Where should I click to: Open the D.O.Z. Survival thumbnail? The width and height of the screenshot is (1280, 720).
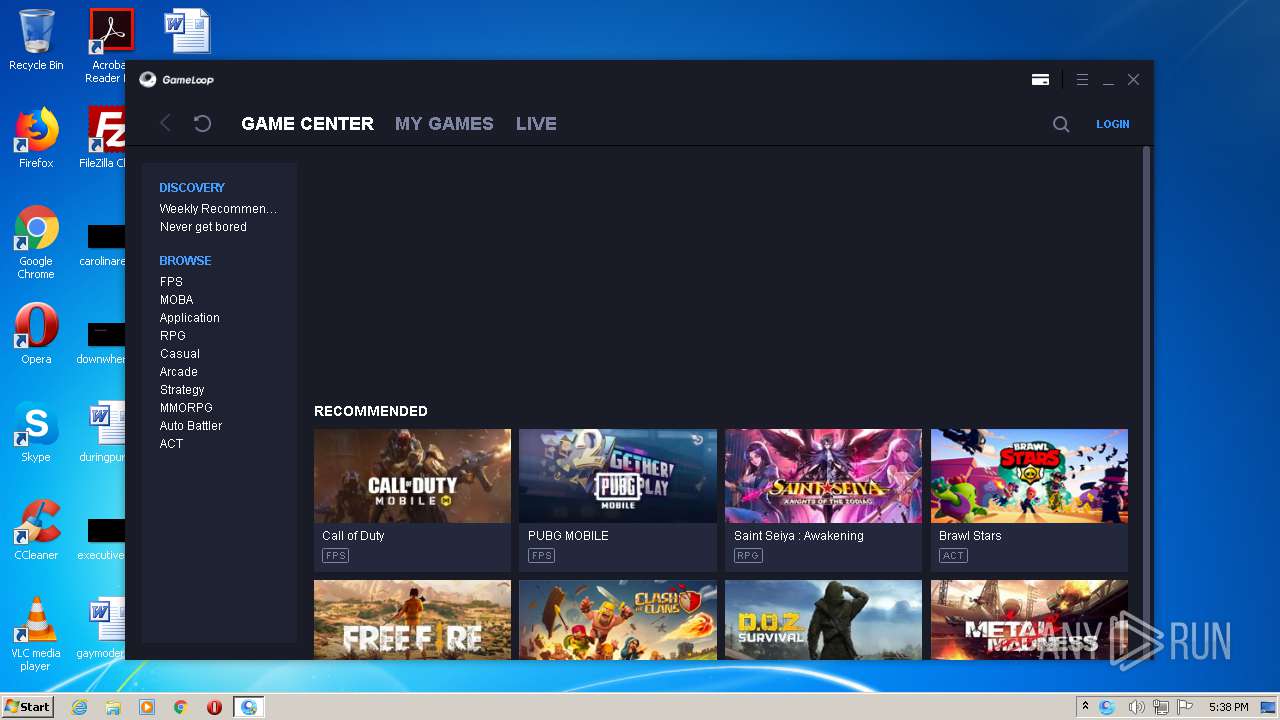(823, 620)
